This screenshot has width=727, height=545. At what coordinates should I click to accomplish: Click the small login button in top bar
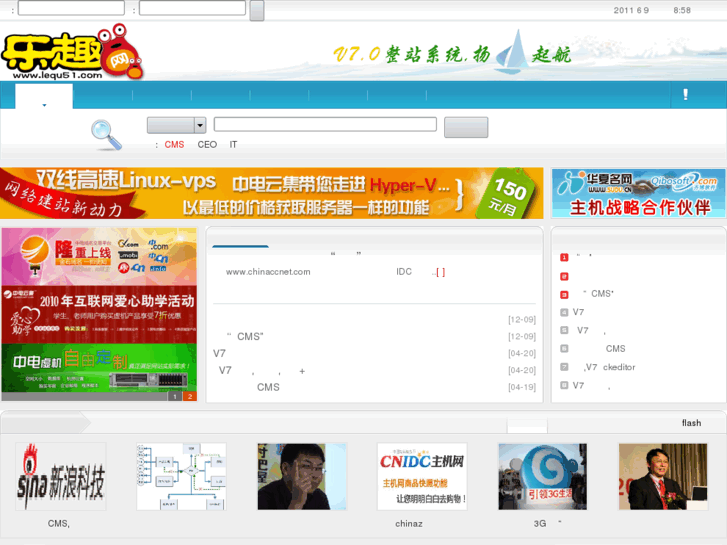pyautogui.click(x=257, y=10)
